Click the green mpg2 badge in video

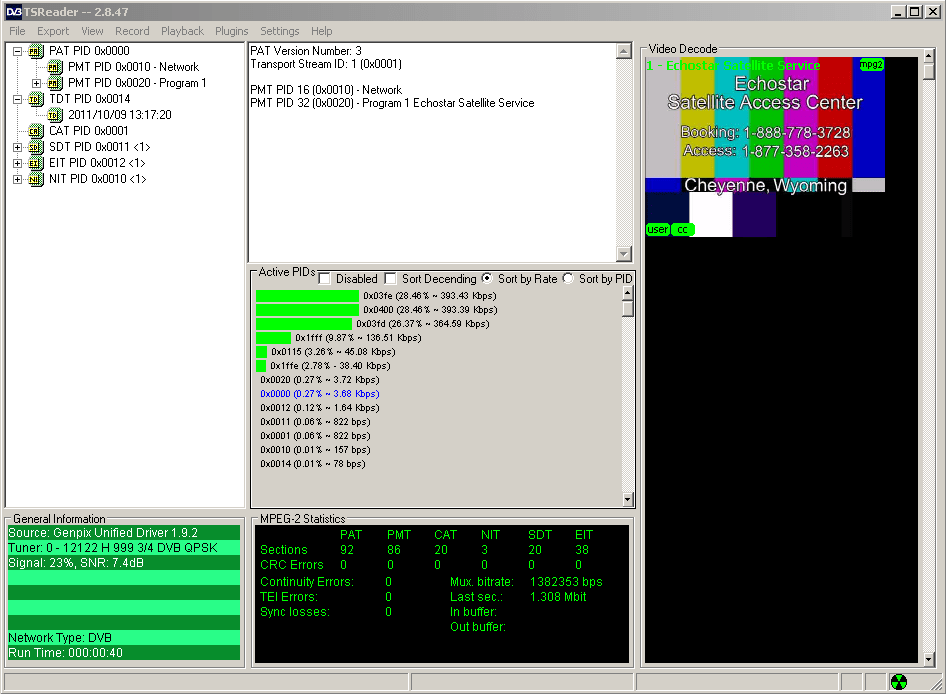871,65
